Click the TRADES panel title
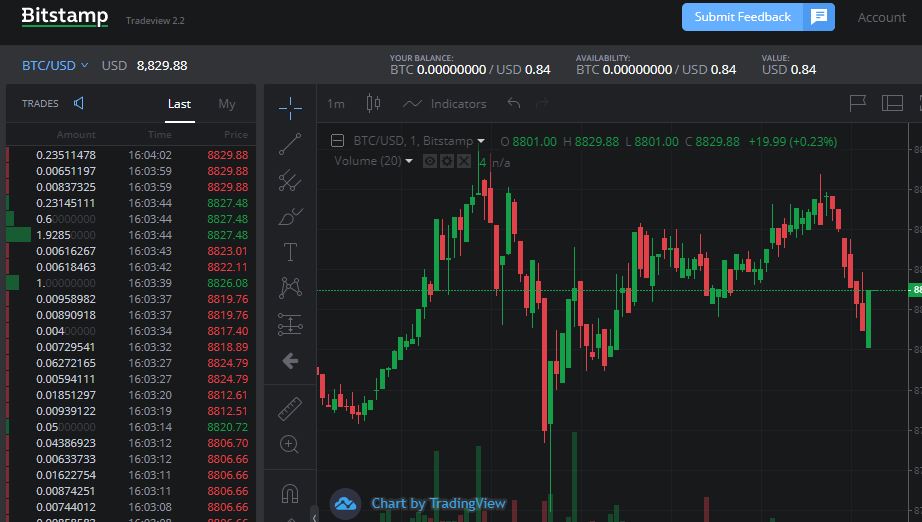The image size is (922, 522). pyautogui.click(x=40, y=103)
